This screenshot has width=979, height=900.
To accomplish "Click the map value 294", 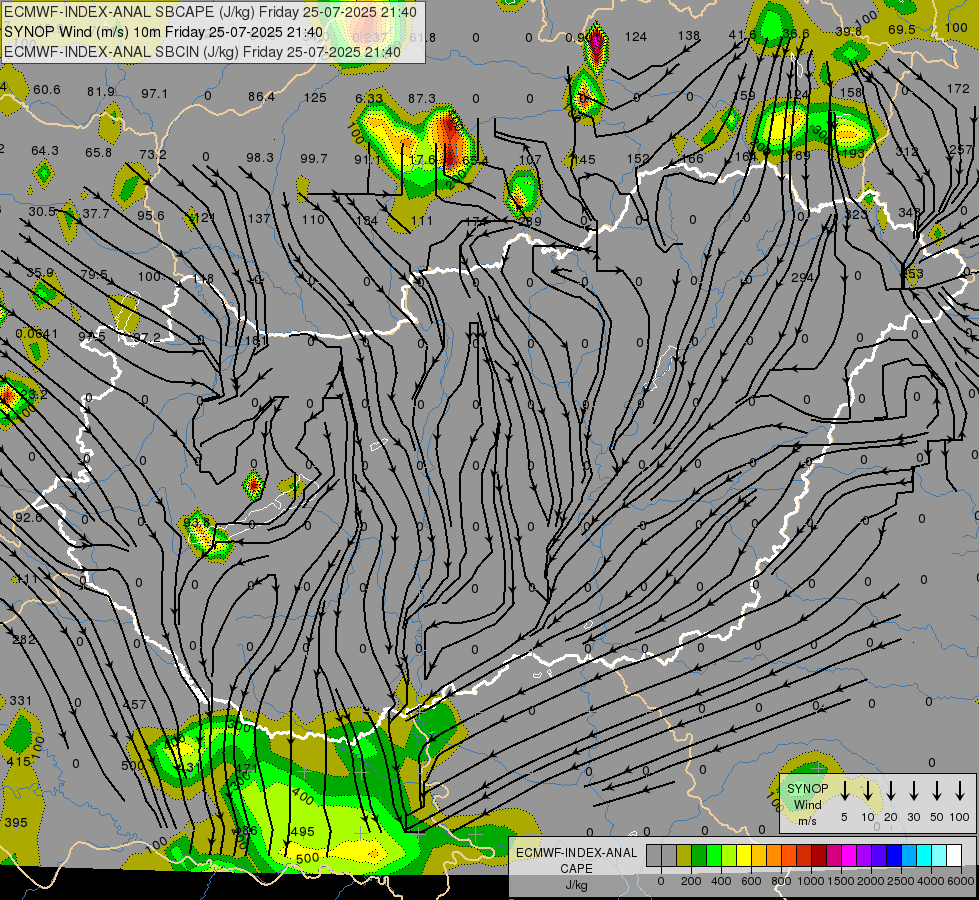I will click(x=802, y=277).
